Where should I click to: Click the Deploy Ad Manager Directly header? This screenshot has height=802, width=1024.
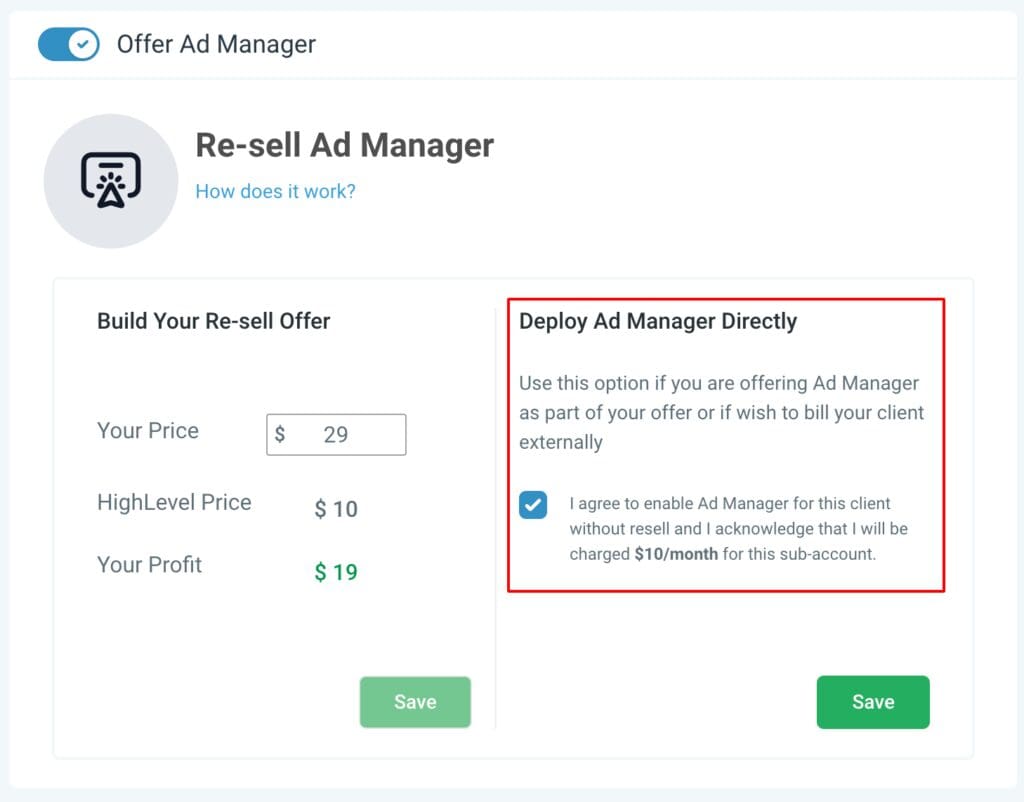(658, 321)
